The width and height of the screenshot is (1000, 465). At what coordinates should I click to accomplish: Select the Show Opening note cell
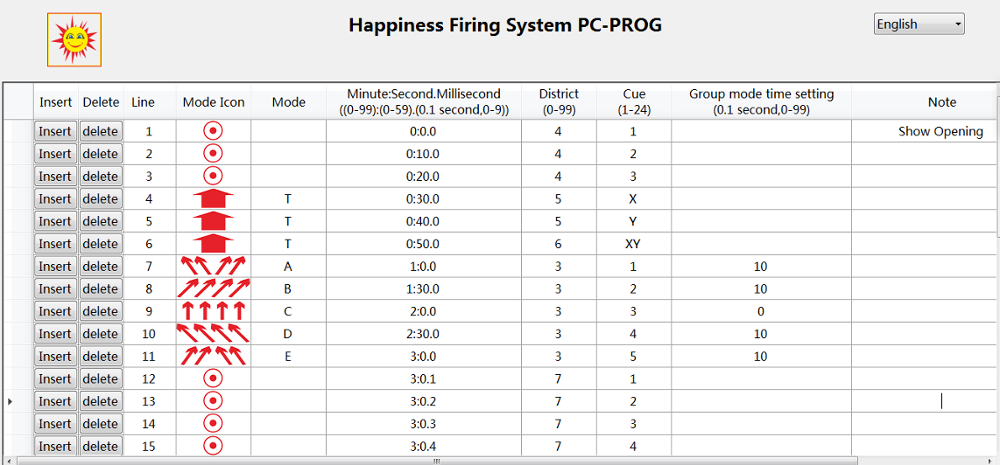[940, 131]
